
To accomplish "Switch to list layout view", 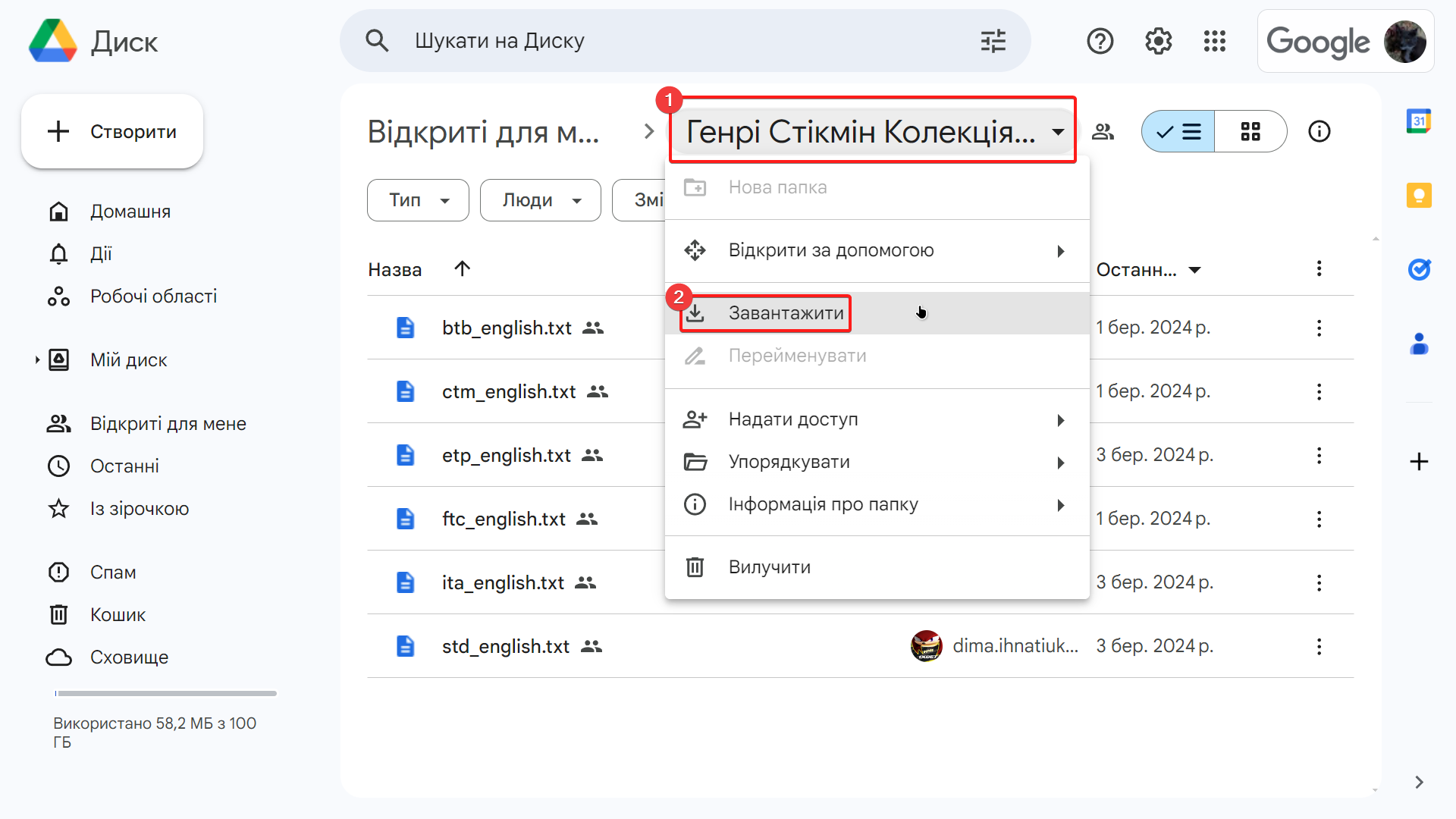I will [1178, 132].
